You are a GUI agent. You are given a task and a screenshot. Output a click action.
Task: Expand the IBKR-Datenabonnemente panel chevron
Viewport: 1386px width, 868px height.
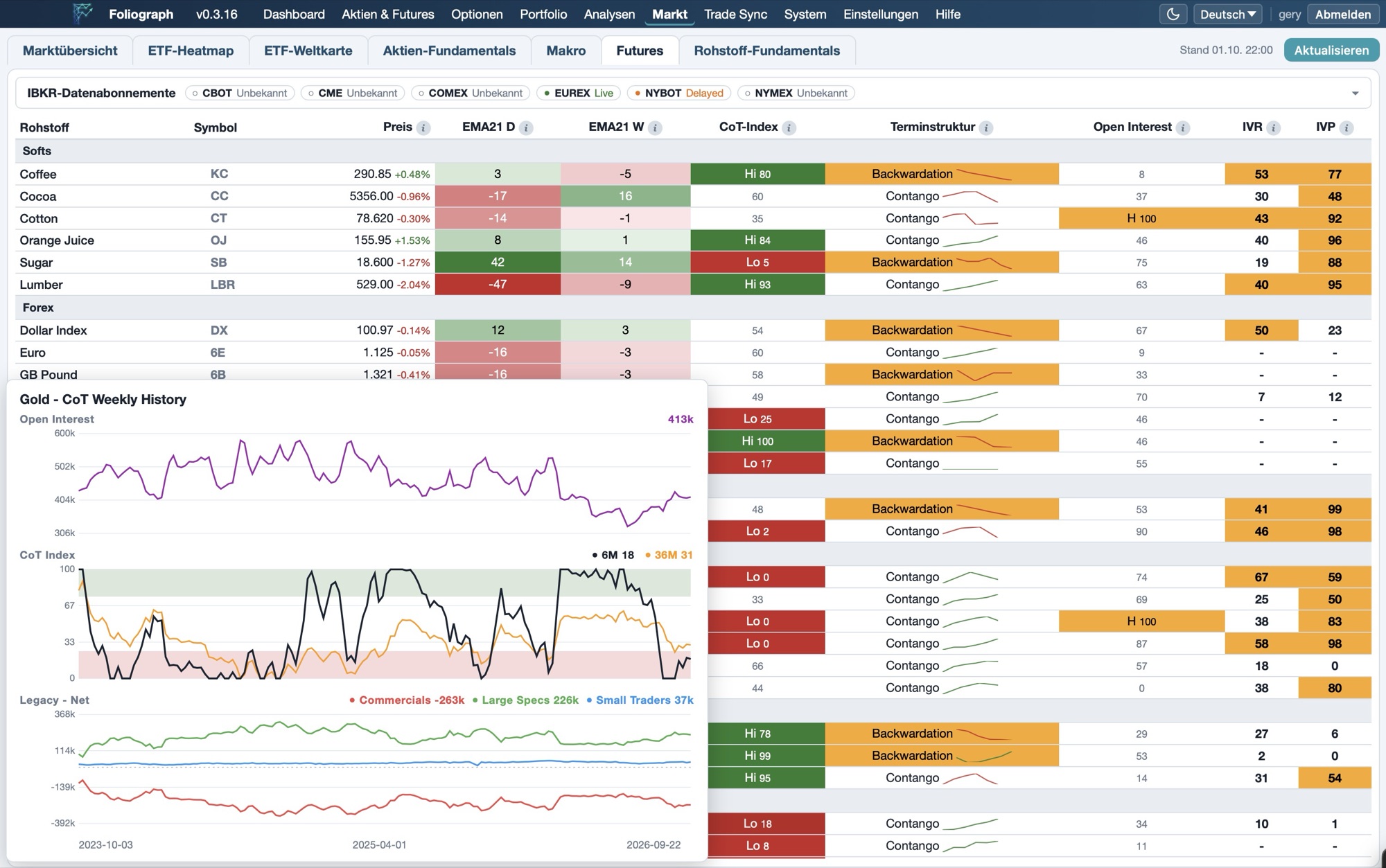1355,94
